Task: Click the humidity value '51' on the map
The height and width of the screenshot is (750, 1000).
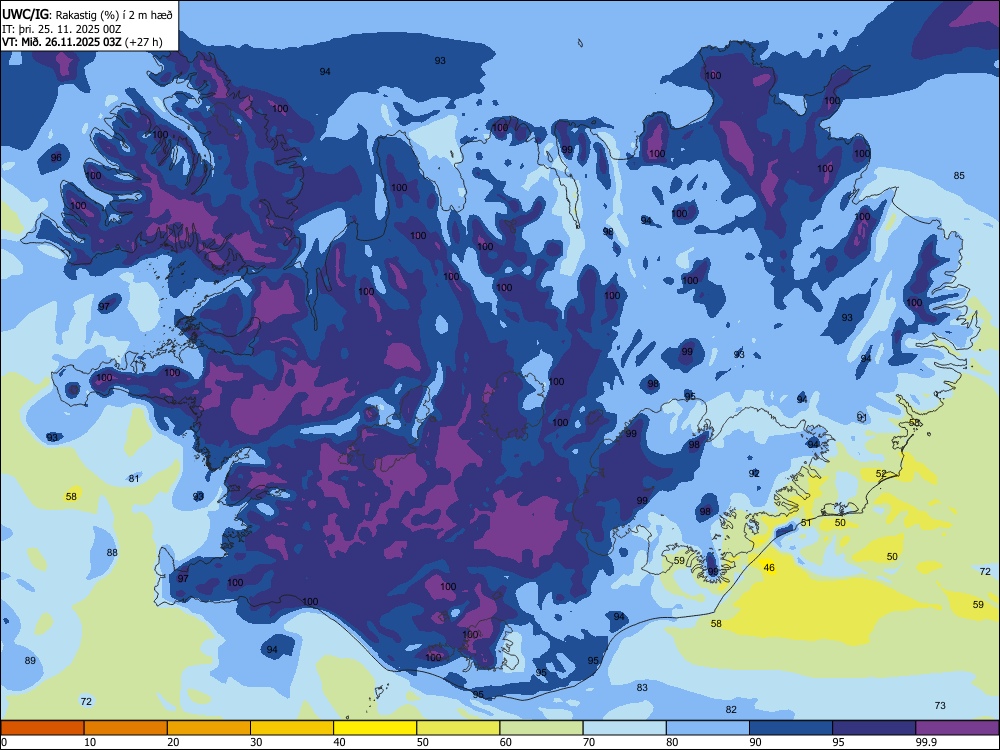Action: point(806,523)
